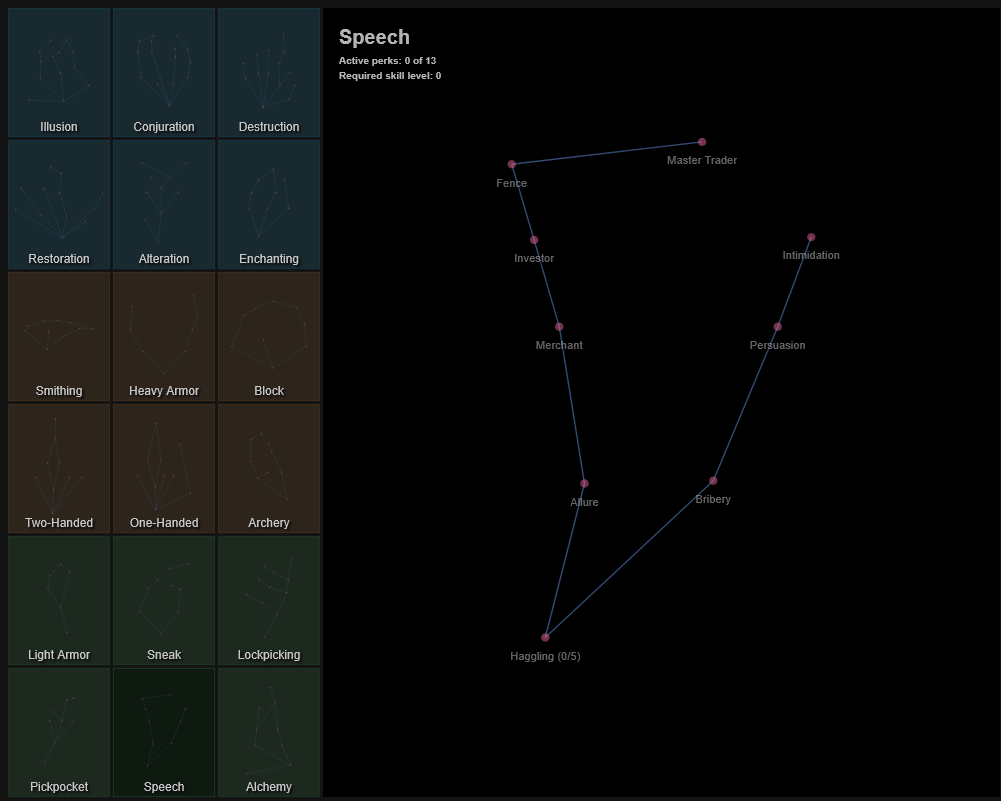Click the 'Bribery' label text
Viewport: 1001px width, 801px height.
[713, 499]
